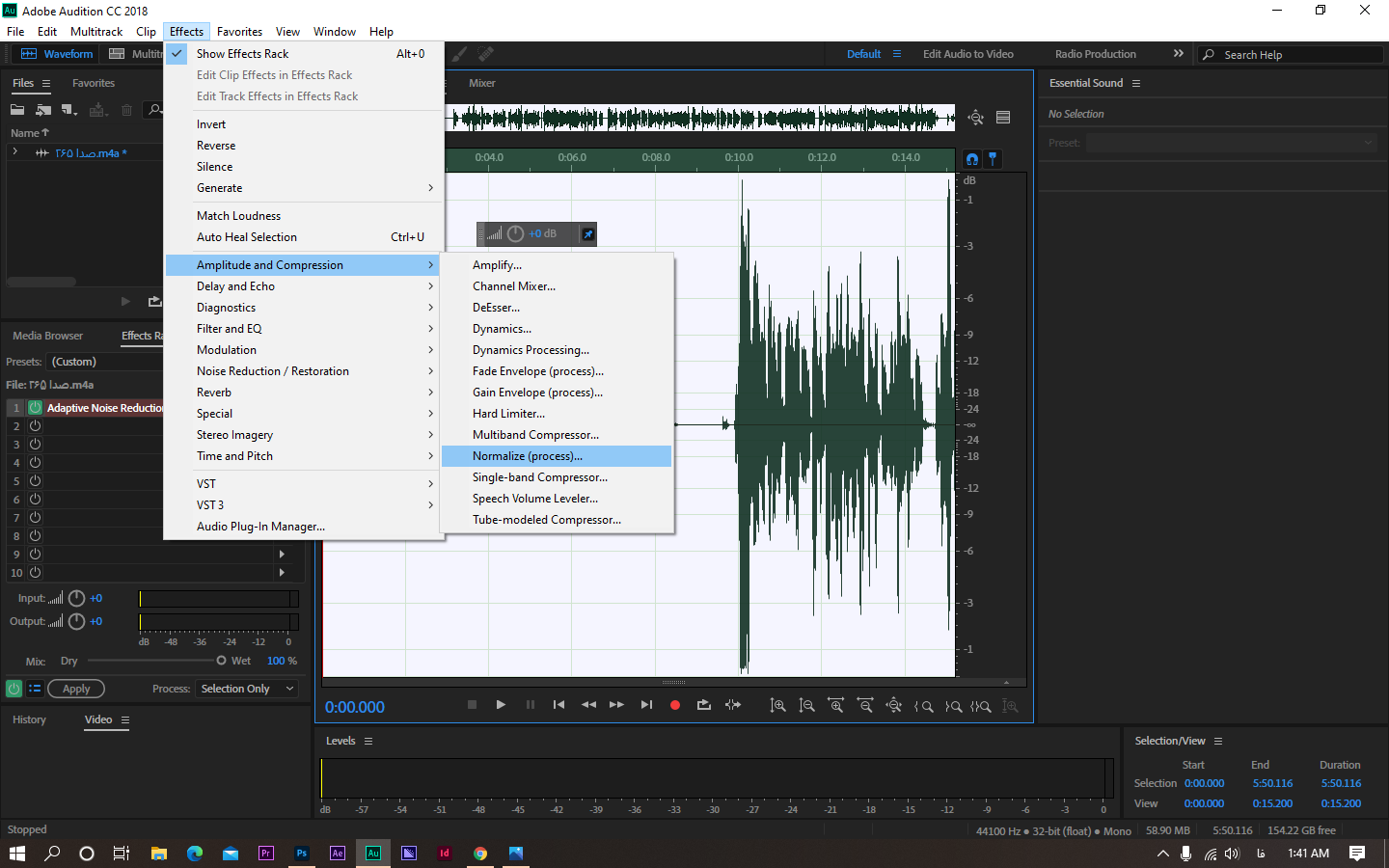Click the Auto Heal Selection entry
Image resolution: width=1389 pixels, height=868 pixels.
[304, 237]
